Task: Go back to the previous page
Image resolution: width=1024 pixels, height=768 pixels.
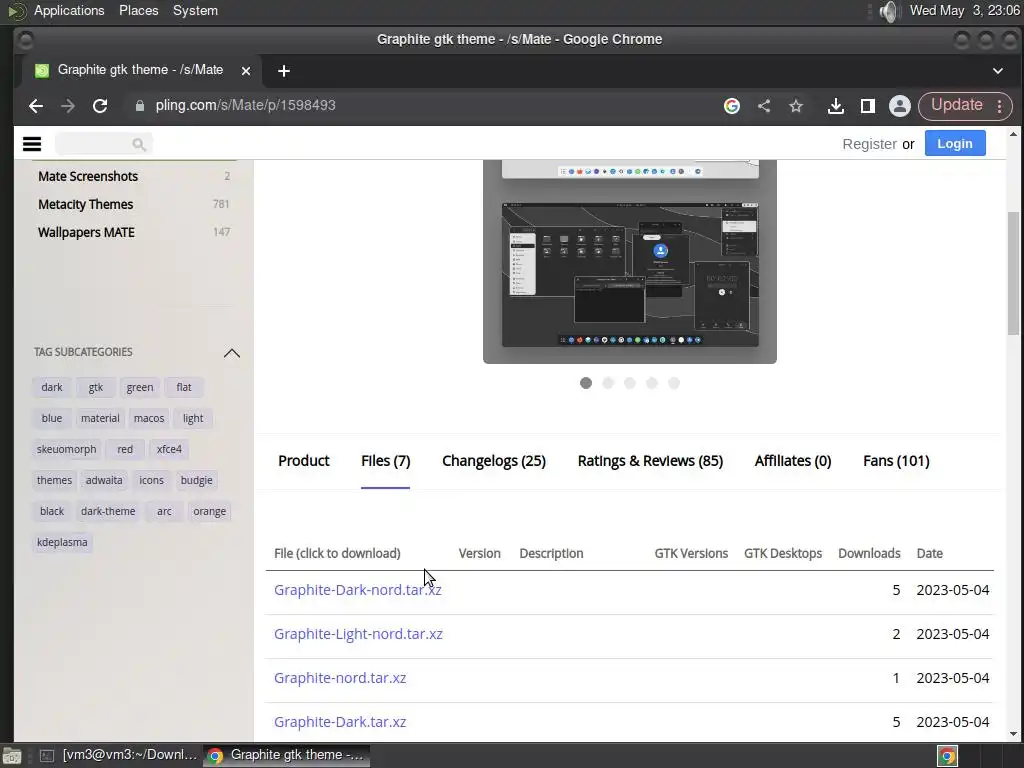Action: tap(36, 106)
